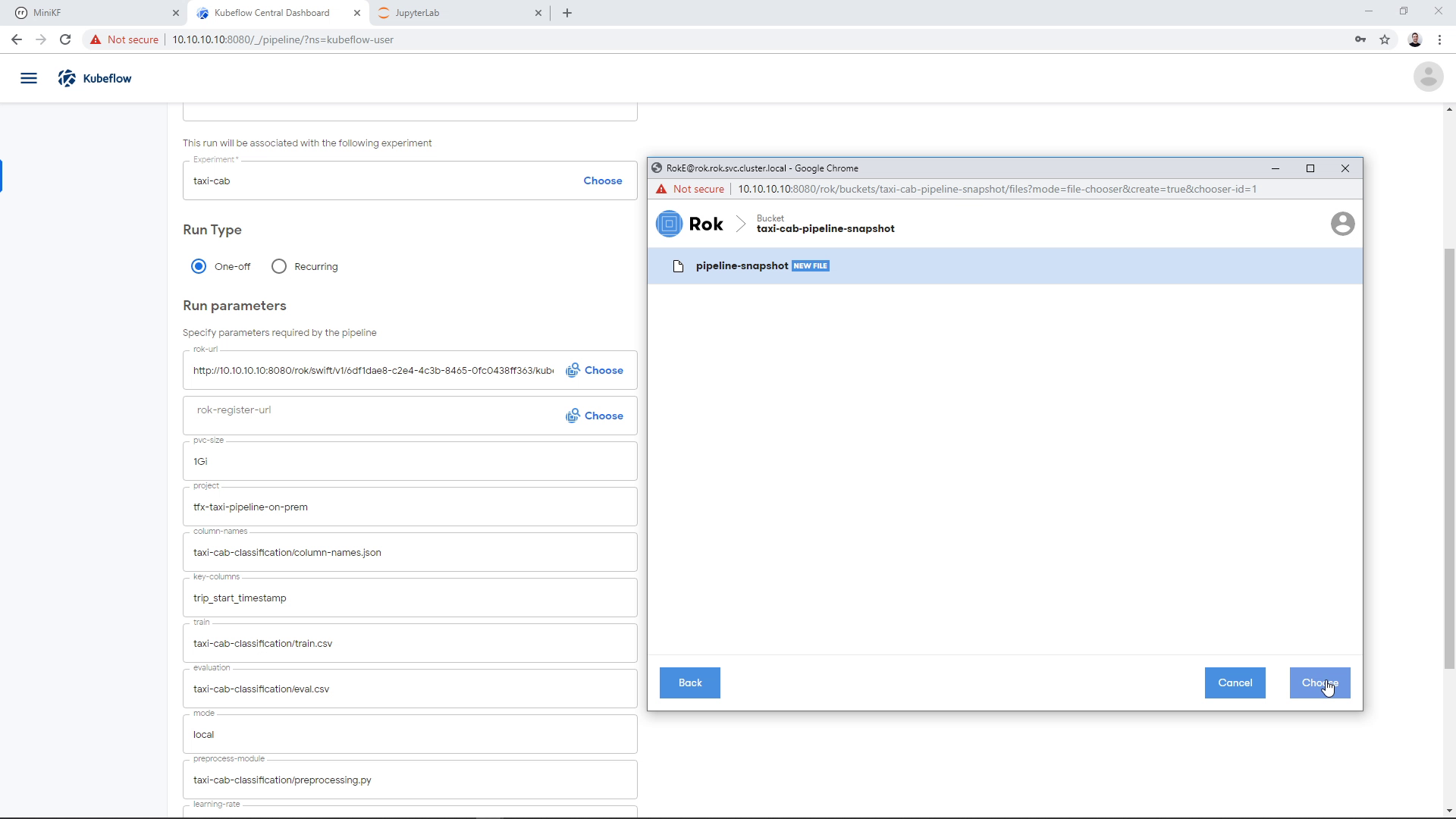Open the Kubeflow user avatar menu
The width and height of the screenshot is (1456, 819).
[1428, 77]
